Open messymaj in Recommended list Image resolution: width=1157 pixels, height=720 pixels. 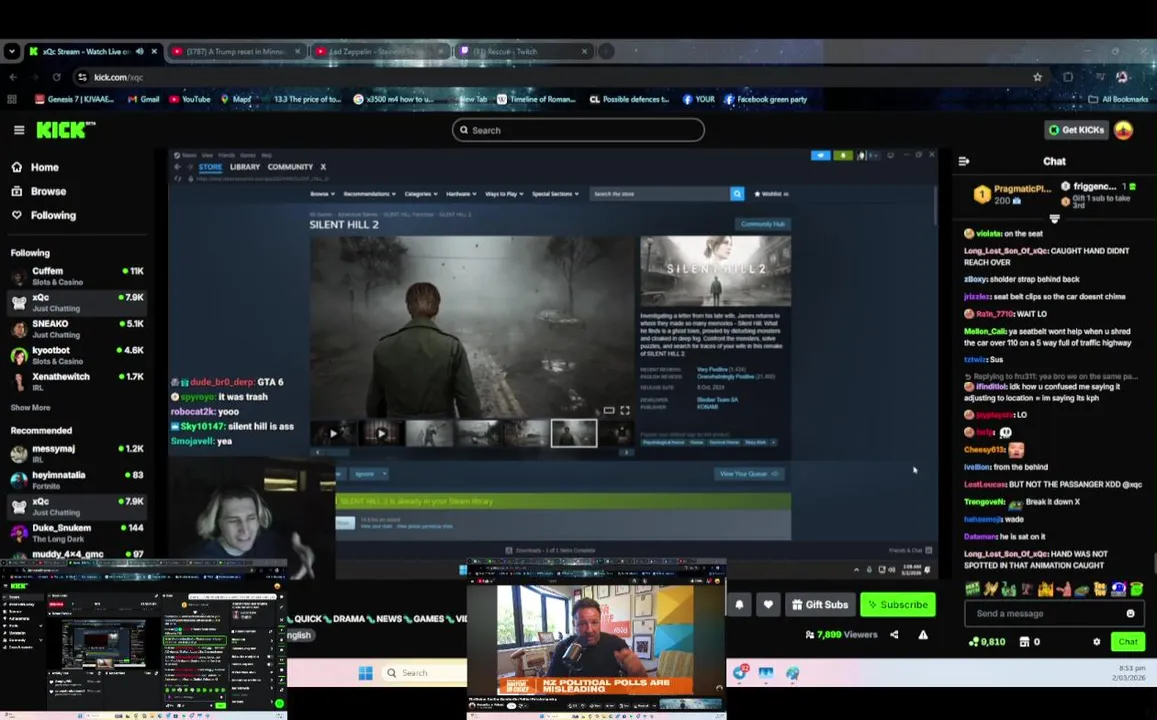(77, 454)
